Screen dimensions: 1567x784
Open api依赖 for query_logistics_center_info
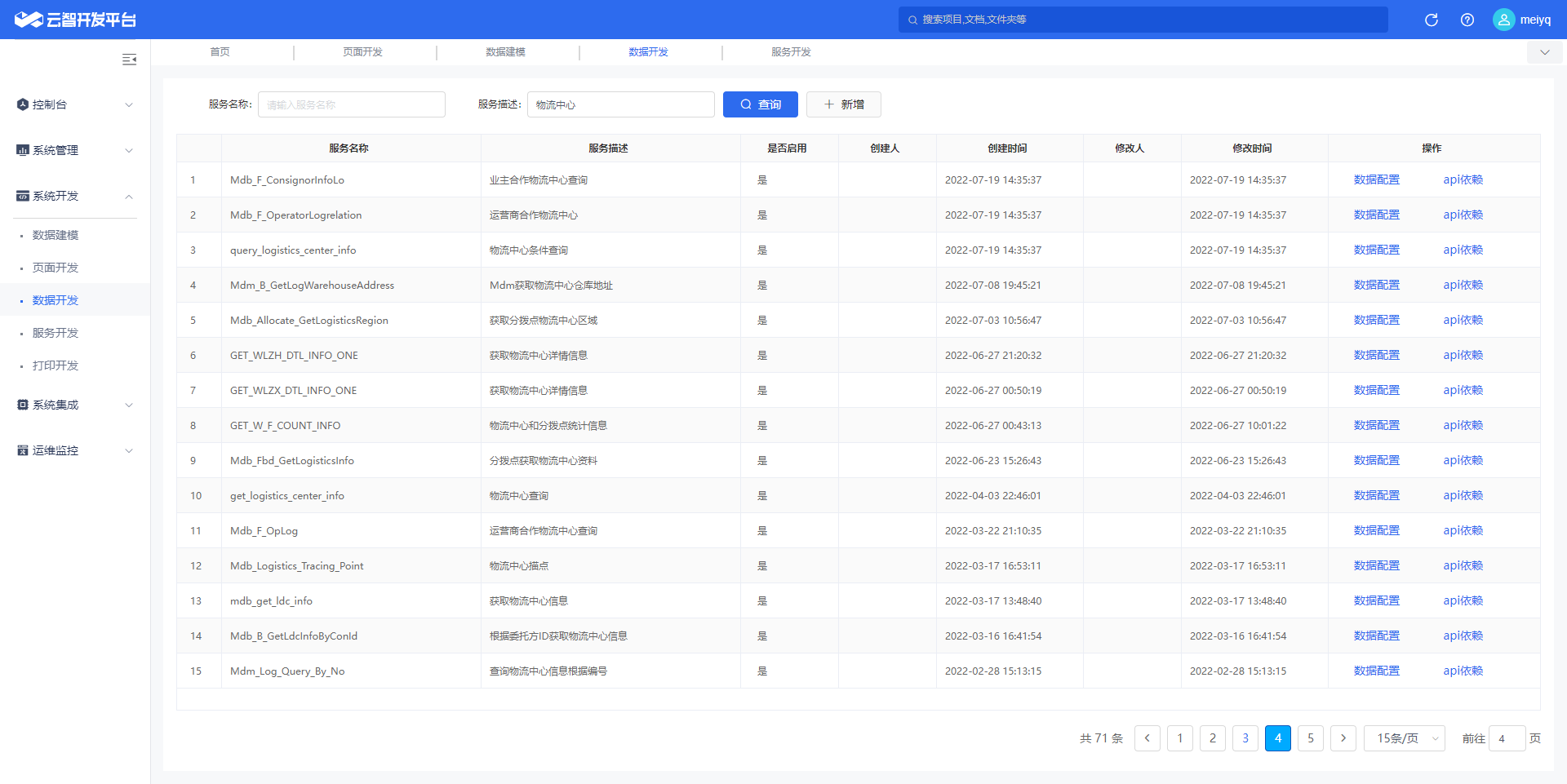coord(1463,250)
